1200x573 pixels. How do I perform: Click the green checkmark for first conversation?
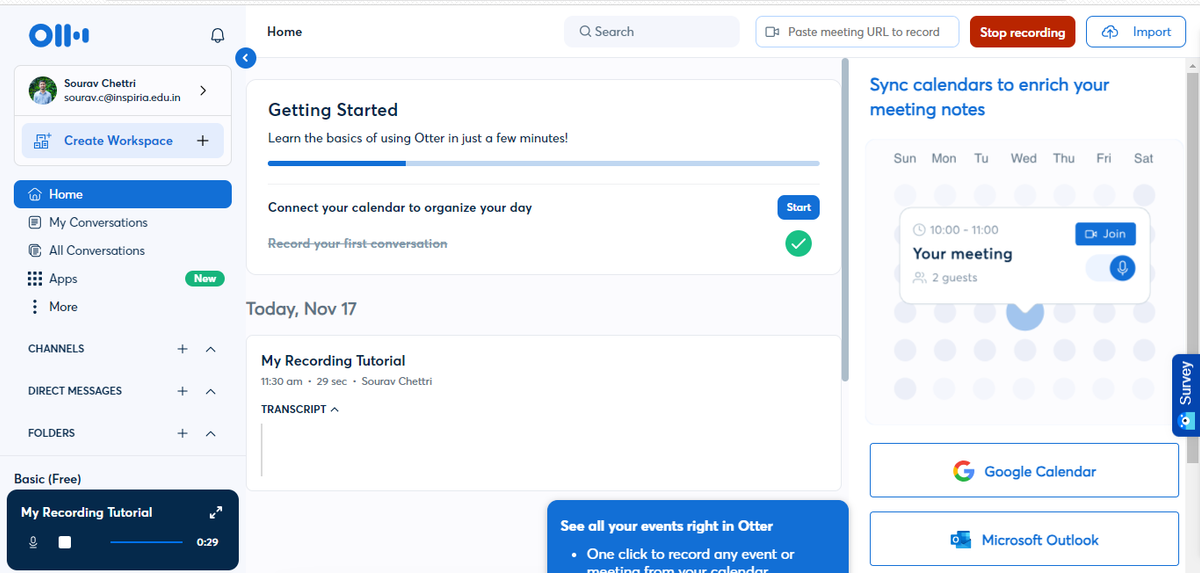[798, 243]
